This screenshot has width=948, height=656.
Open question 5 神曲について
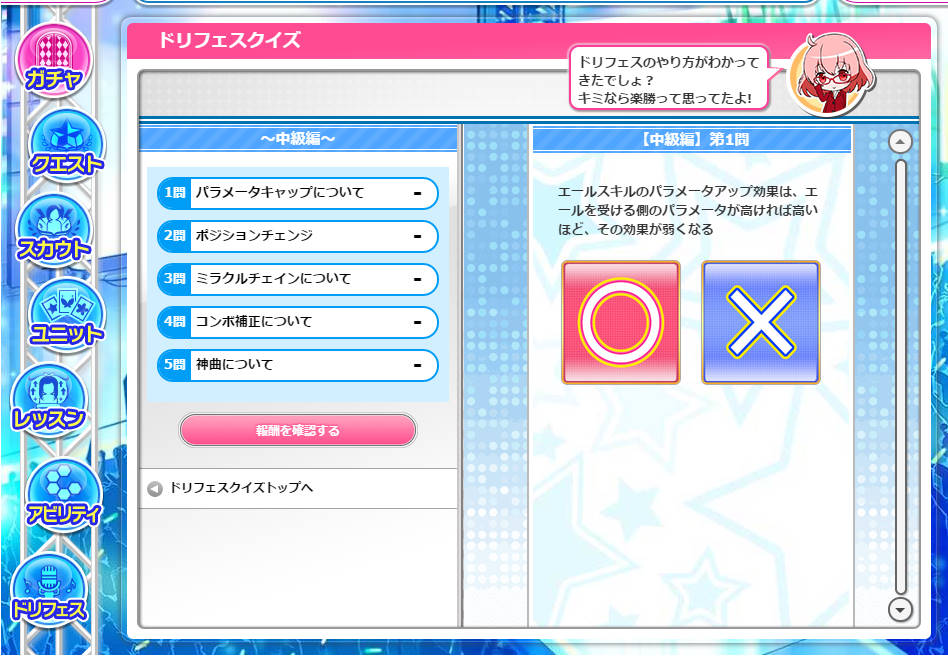click(x=297, y=365)
